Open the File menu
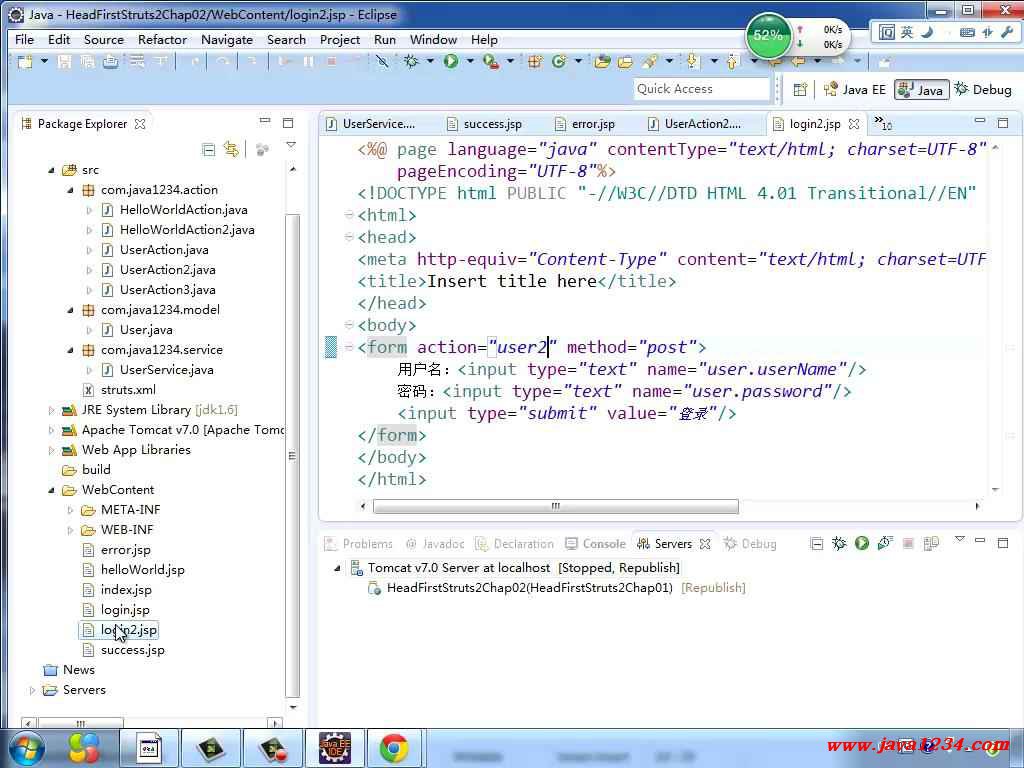 pyautogui.click(x=24, y=40)
